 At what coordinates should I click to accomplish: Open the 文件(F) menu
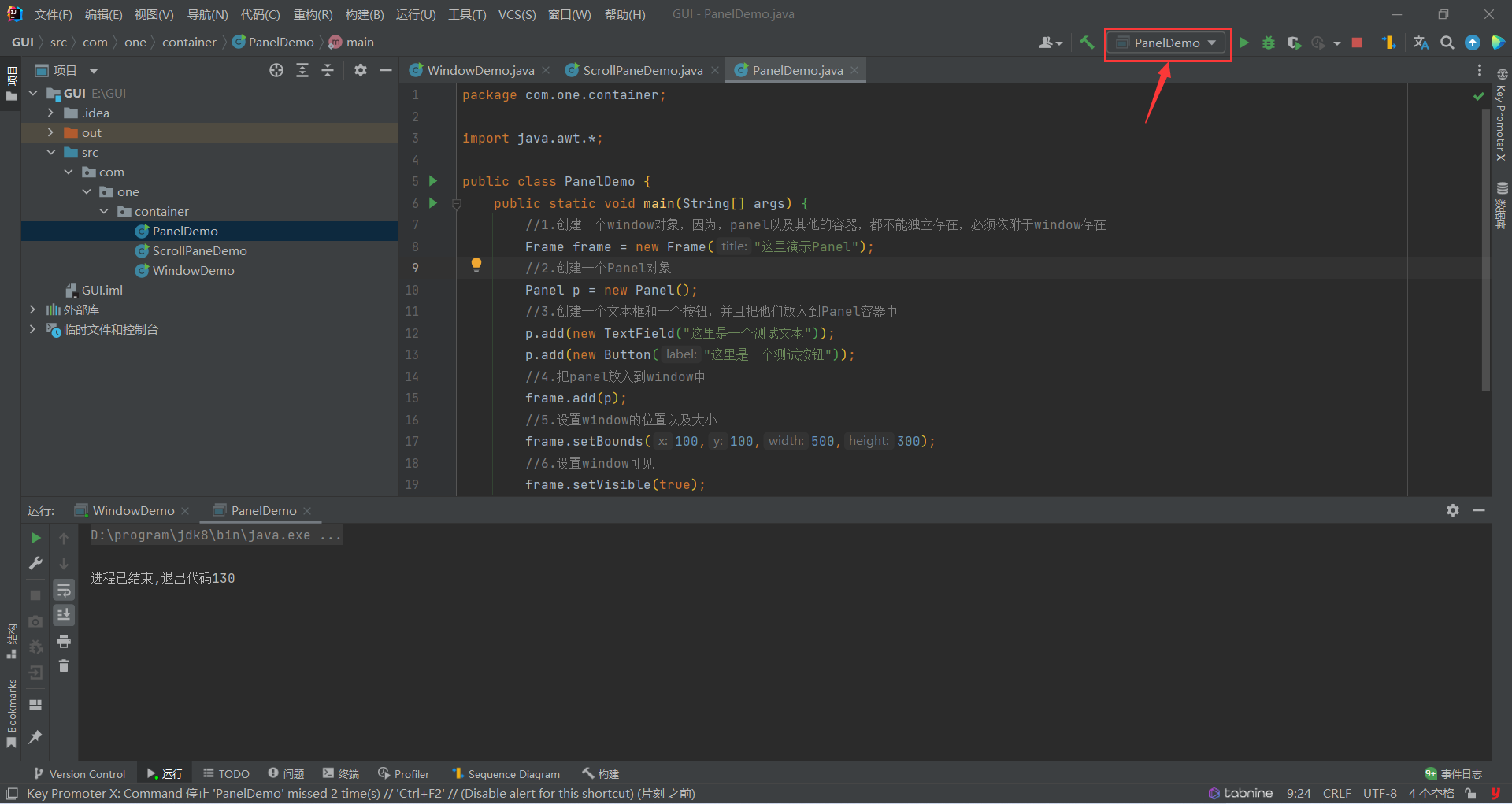coord(53,14)
